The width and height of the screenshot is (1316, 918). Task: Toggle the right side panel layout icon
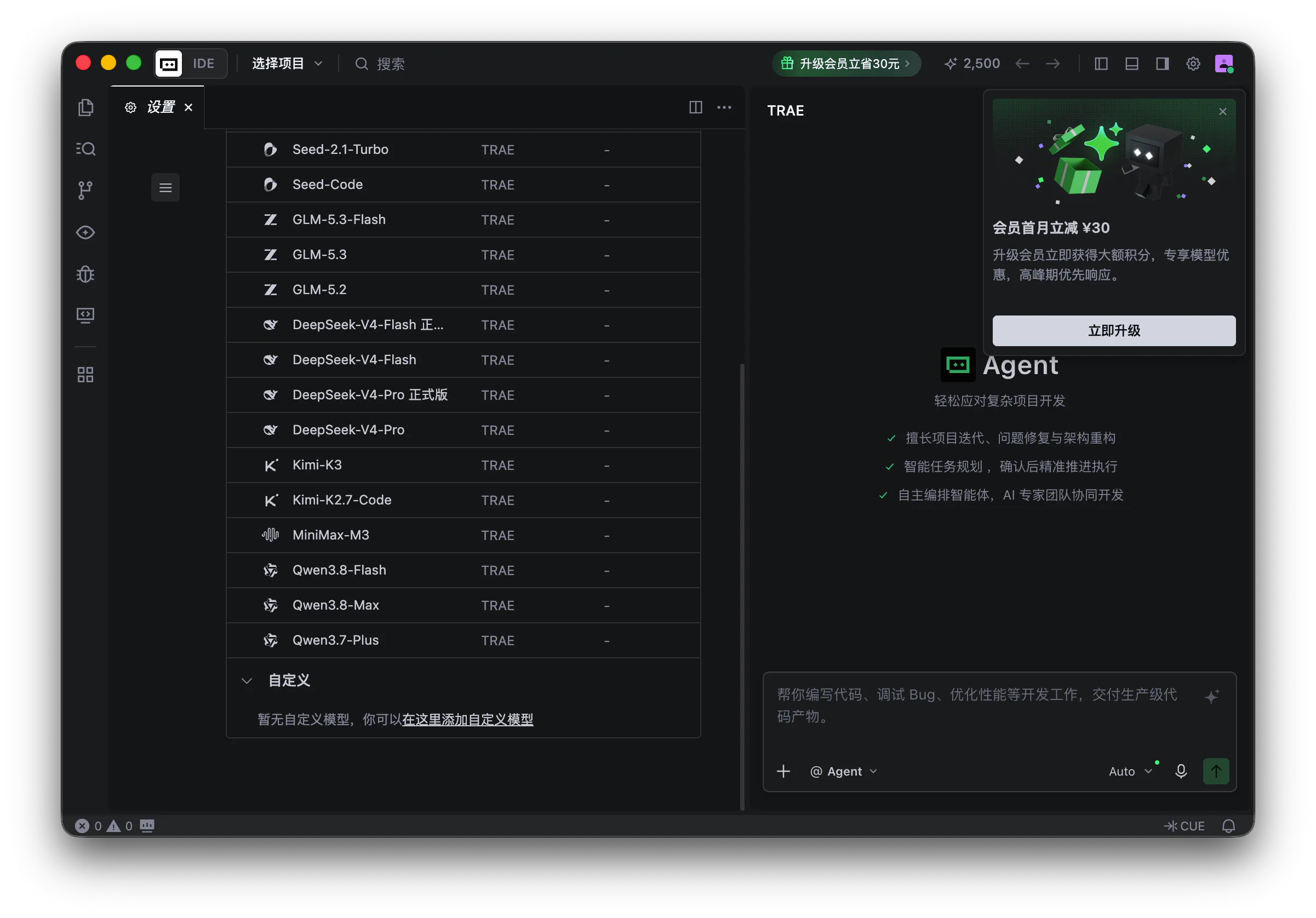coord(1162,64)
